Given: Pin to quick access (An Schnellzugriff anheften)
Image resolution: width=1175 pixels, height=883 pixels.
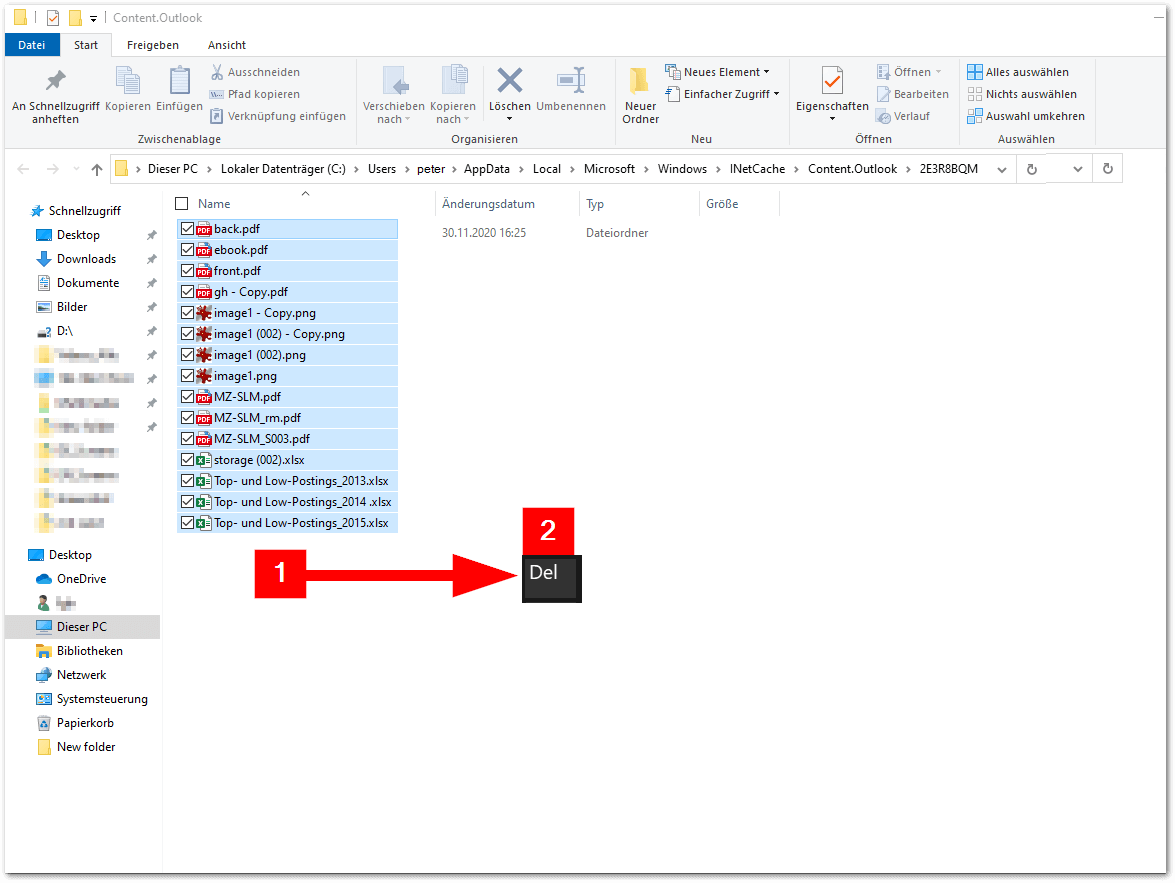Looking at the screenshot, I should 55,95.
